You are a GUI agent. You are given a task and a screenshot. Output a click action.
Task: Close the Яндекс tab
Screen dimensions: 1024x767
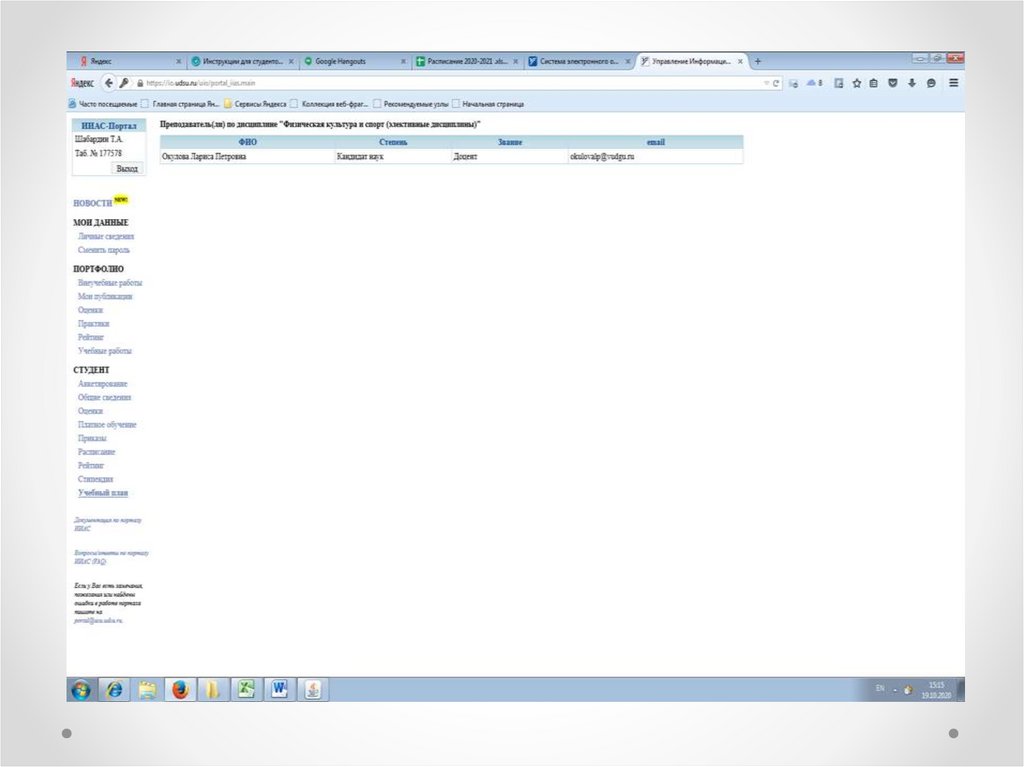click(178, 61)
